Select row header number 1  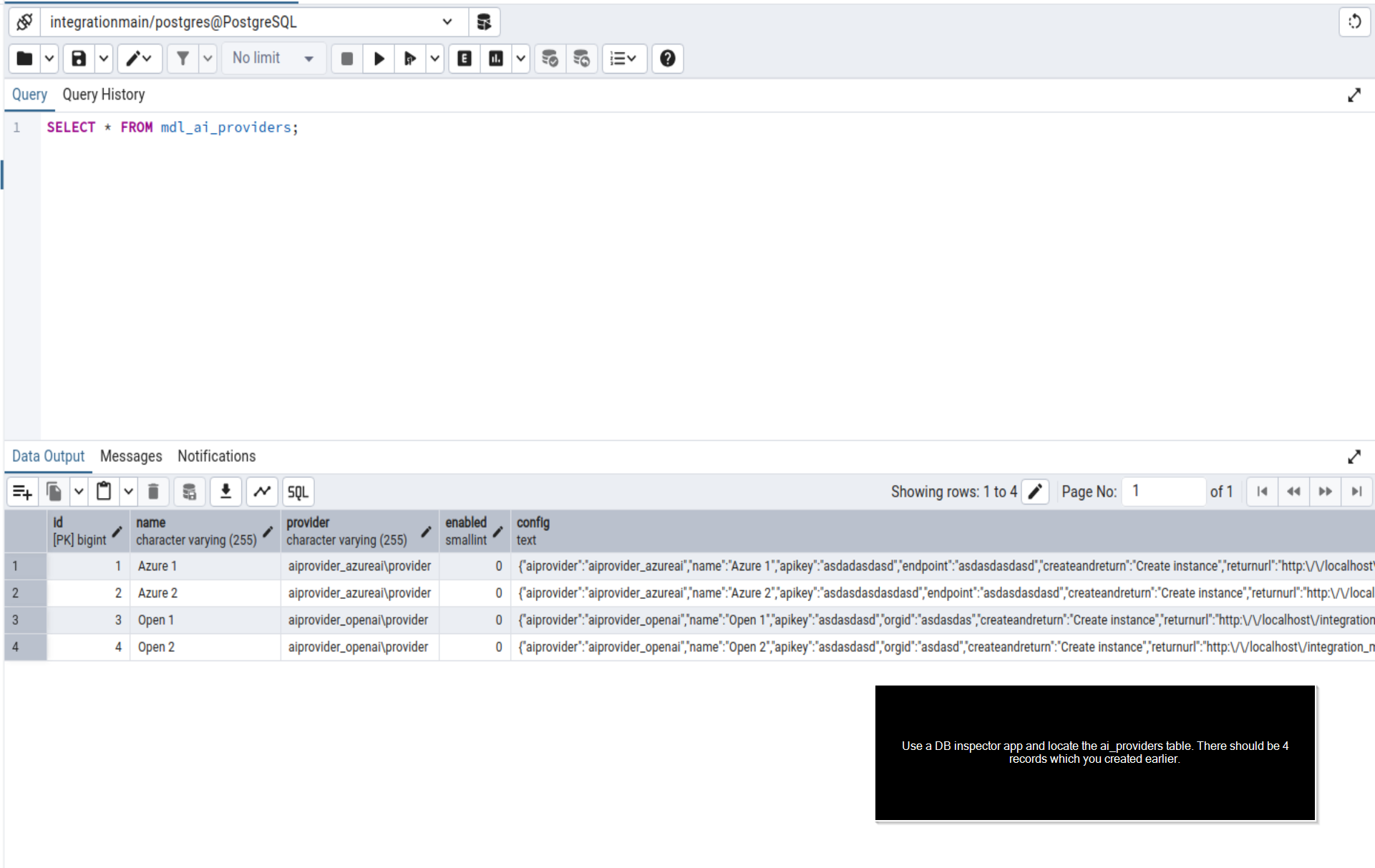pyautogui.click(x=26, y=566)
